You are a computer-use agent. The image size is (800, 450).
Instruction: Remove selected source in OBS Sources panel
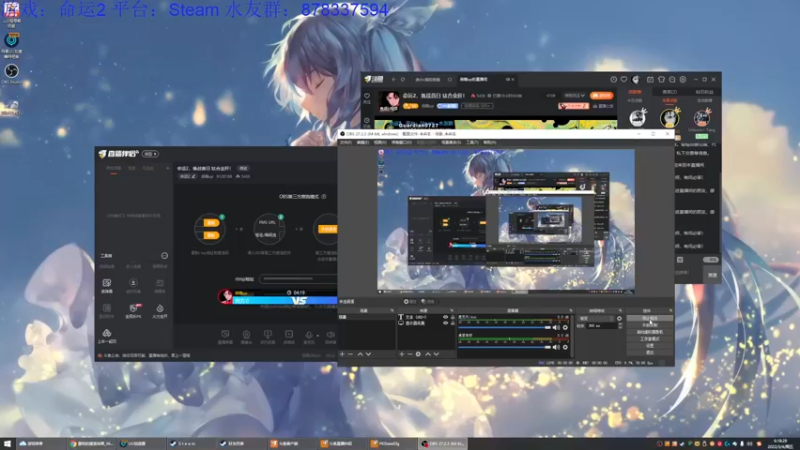pyautogui.click(x=409, y=354)
